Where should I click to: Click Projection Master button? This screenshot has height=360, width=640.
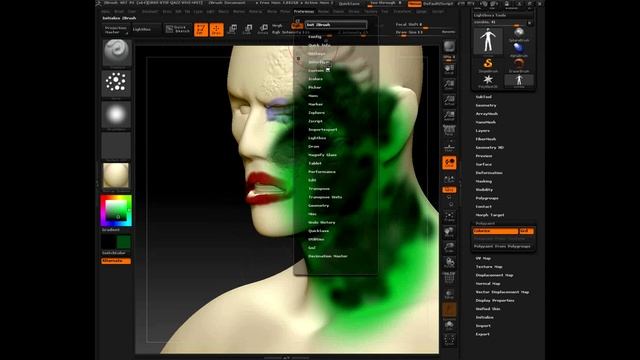coord(116,29)
